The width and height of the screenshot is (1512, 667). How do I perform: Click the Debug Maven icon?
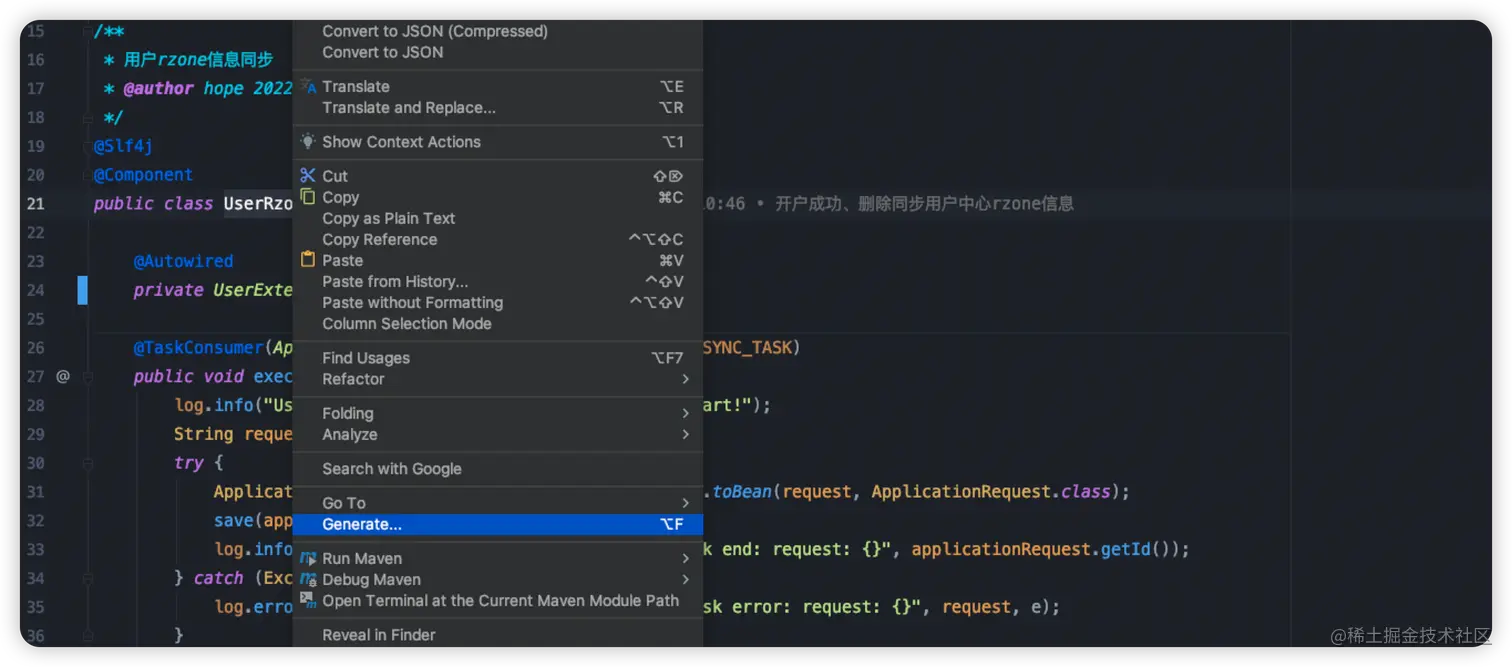pos(308,579)
